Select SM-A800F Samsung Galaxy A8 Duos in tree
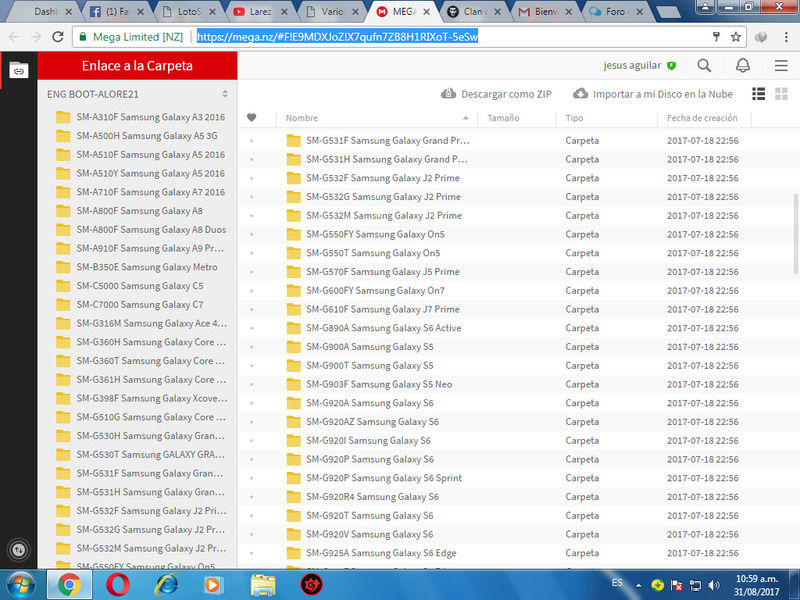800x600 pixels. tap(141, 230)
